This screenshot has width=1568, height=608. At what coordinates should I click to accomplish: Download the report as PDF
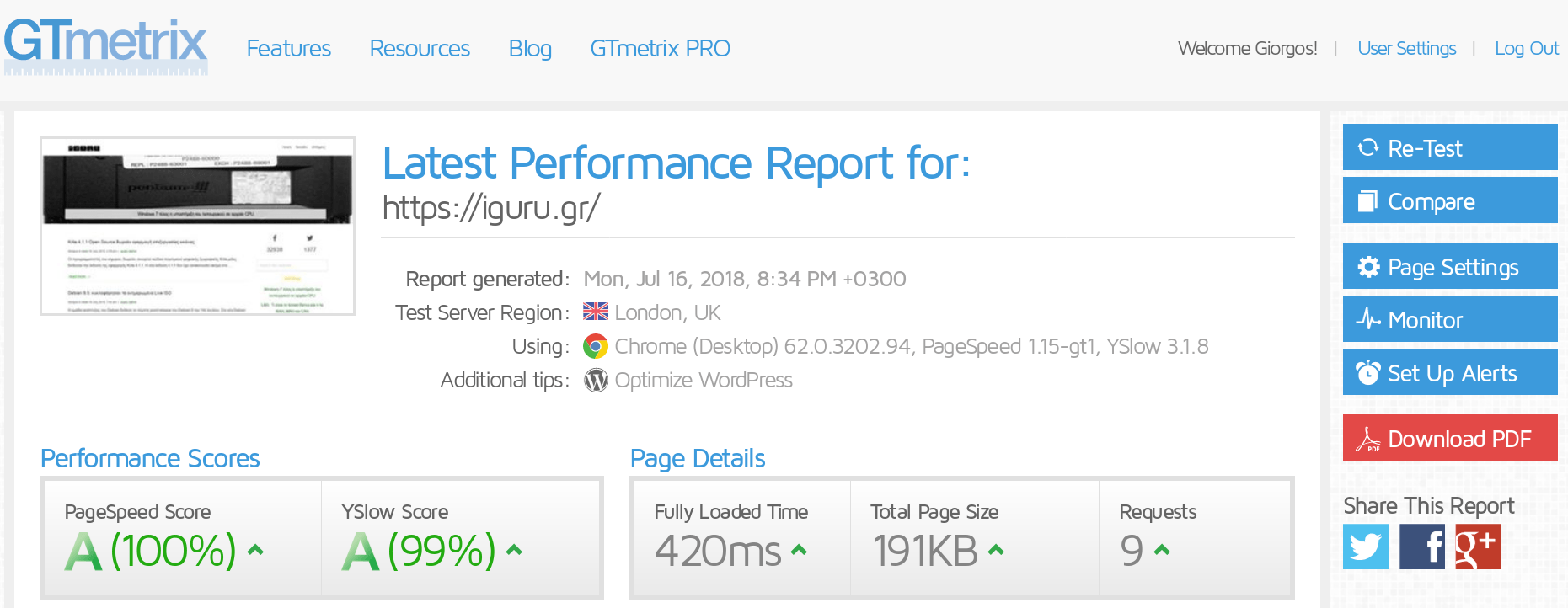point(1450,438)
